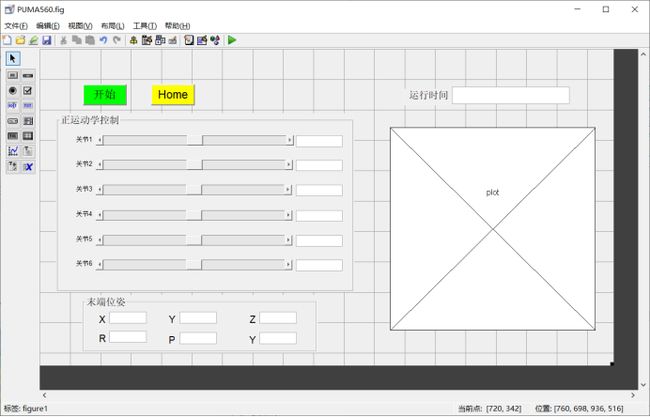This screenshot has height=417, width=650.
Task: Open the Toolbar Editor icon
Action: tap(173, 40)
